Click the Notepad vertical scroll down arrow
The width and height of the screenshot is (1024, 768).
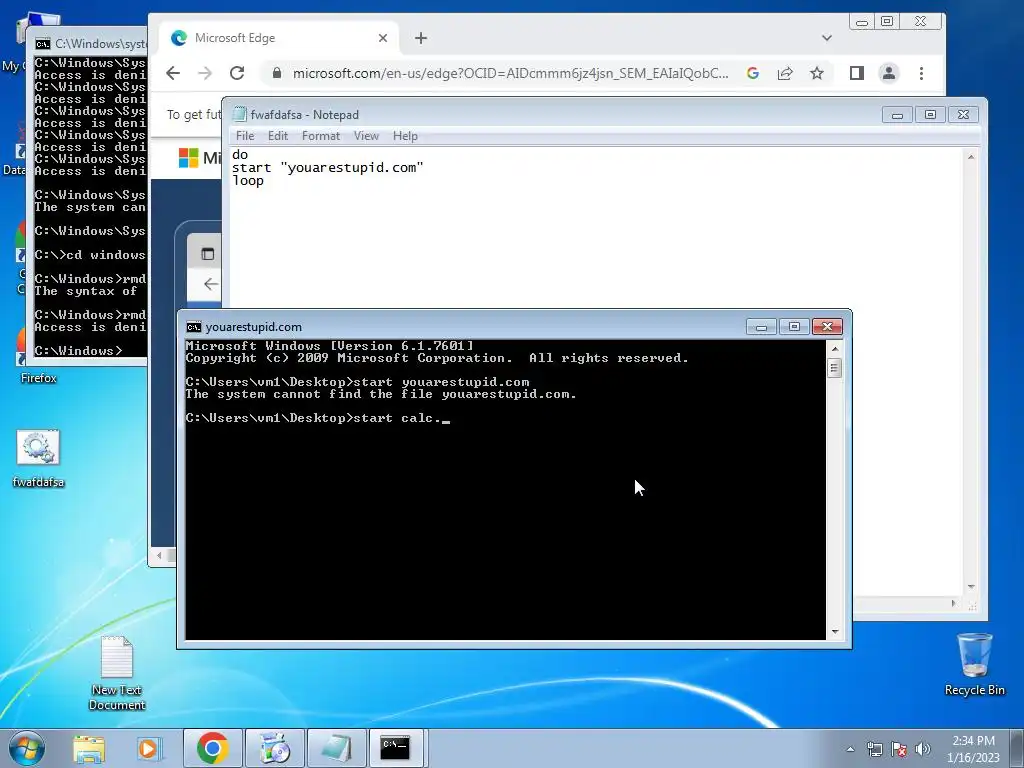tap(971, 587)
